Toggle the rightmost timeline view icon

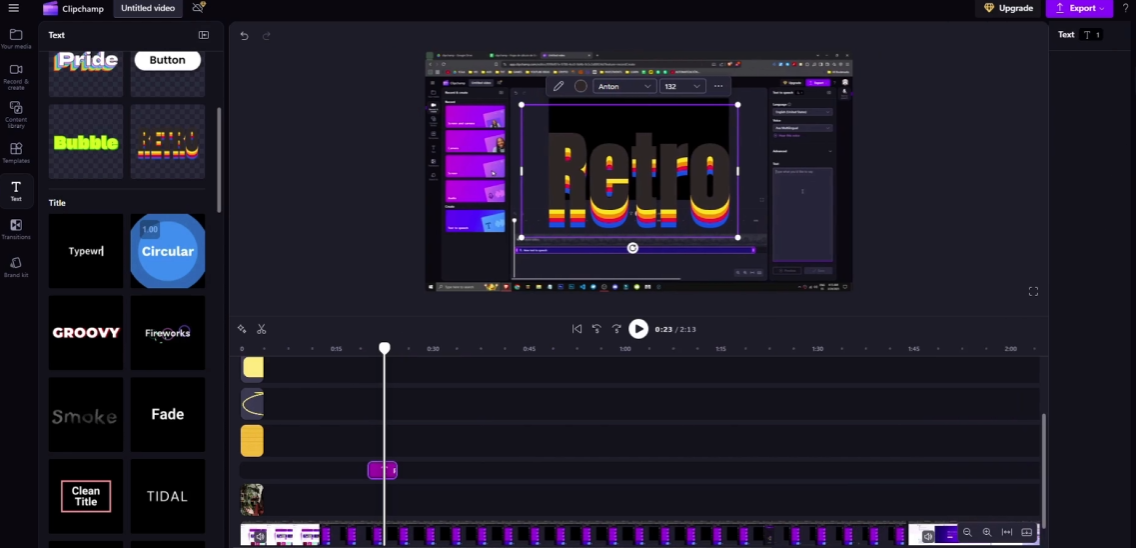[1027, 532]
